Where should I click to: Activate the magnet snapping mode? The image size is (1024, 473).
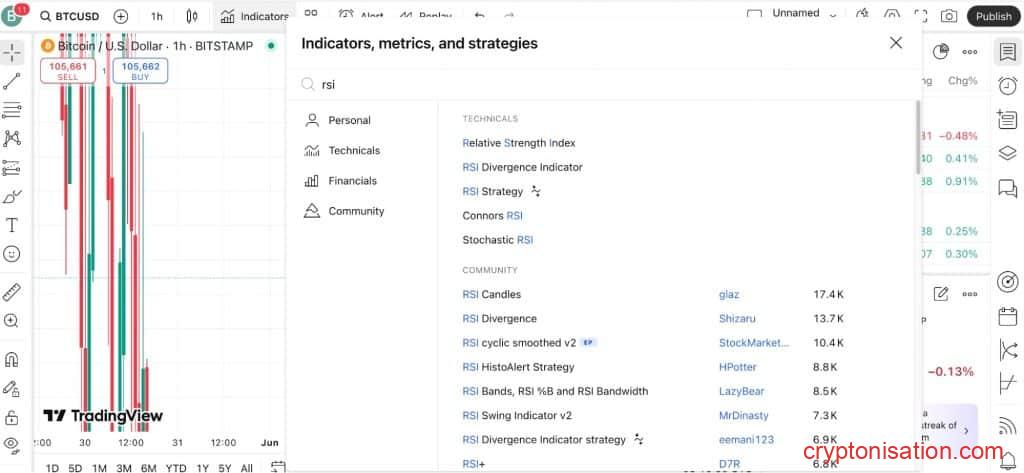tap(12, 359)
